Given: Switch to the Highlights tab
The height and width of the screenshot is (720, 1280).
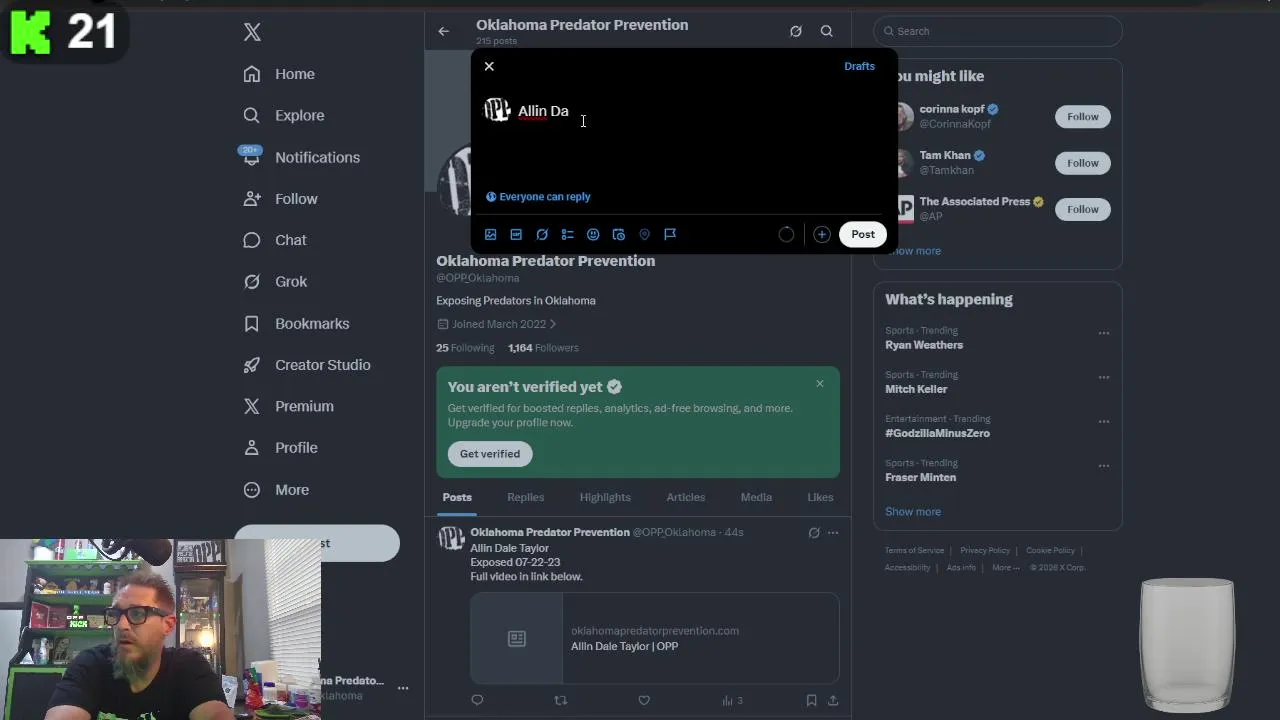Looking at the screenshot, I should [605, 497].
